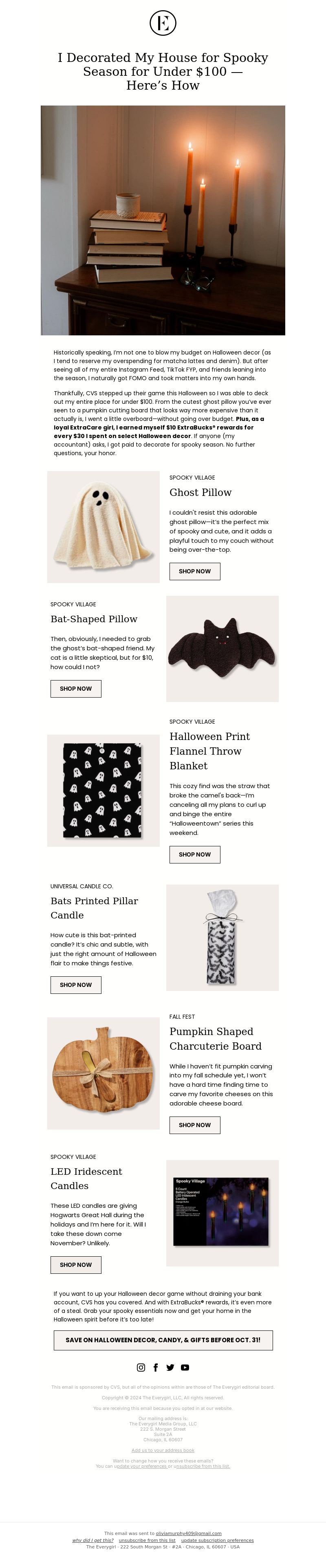
Task: Open the pumpkin charcuterie board image
Action: point(104,1072)
